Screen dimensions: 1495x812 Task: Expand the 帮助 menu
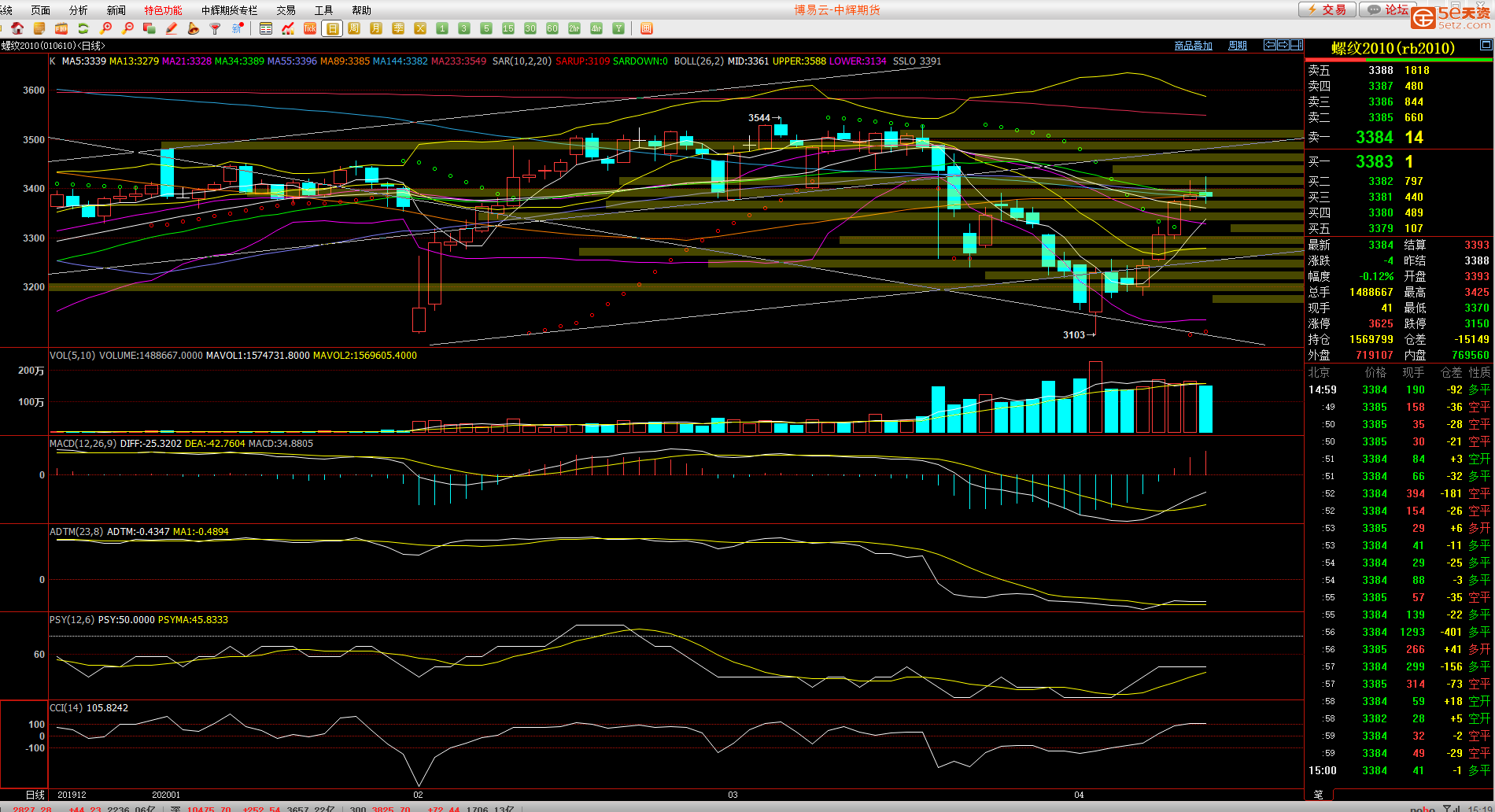pos(361,10)
